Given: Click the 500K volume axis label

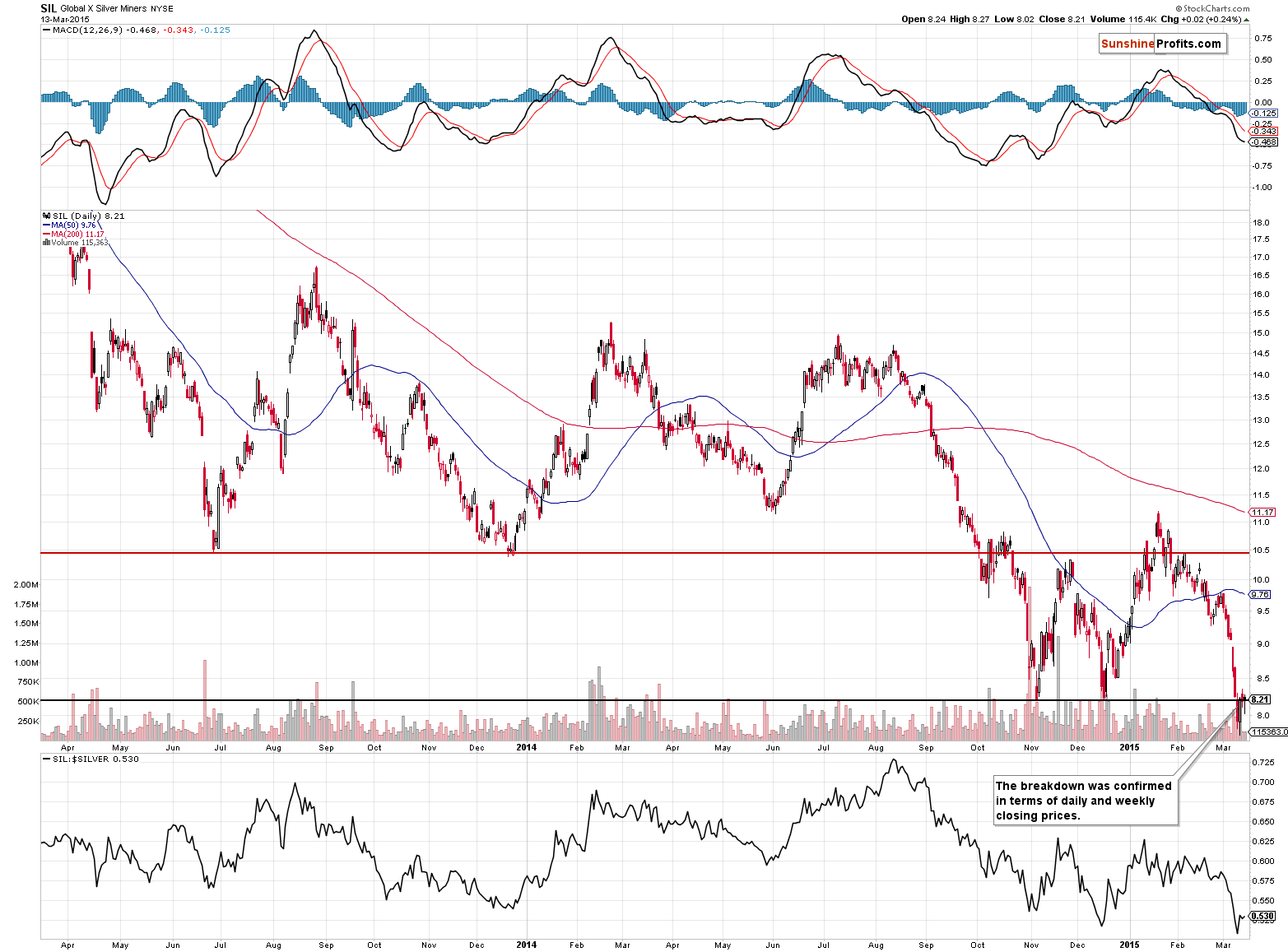Looking at the screenshot, I should pyautogui.click(x=28, y=701).
